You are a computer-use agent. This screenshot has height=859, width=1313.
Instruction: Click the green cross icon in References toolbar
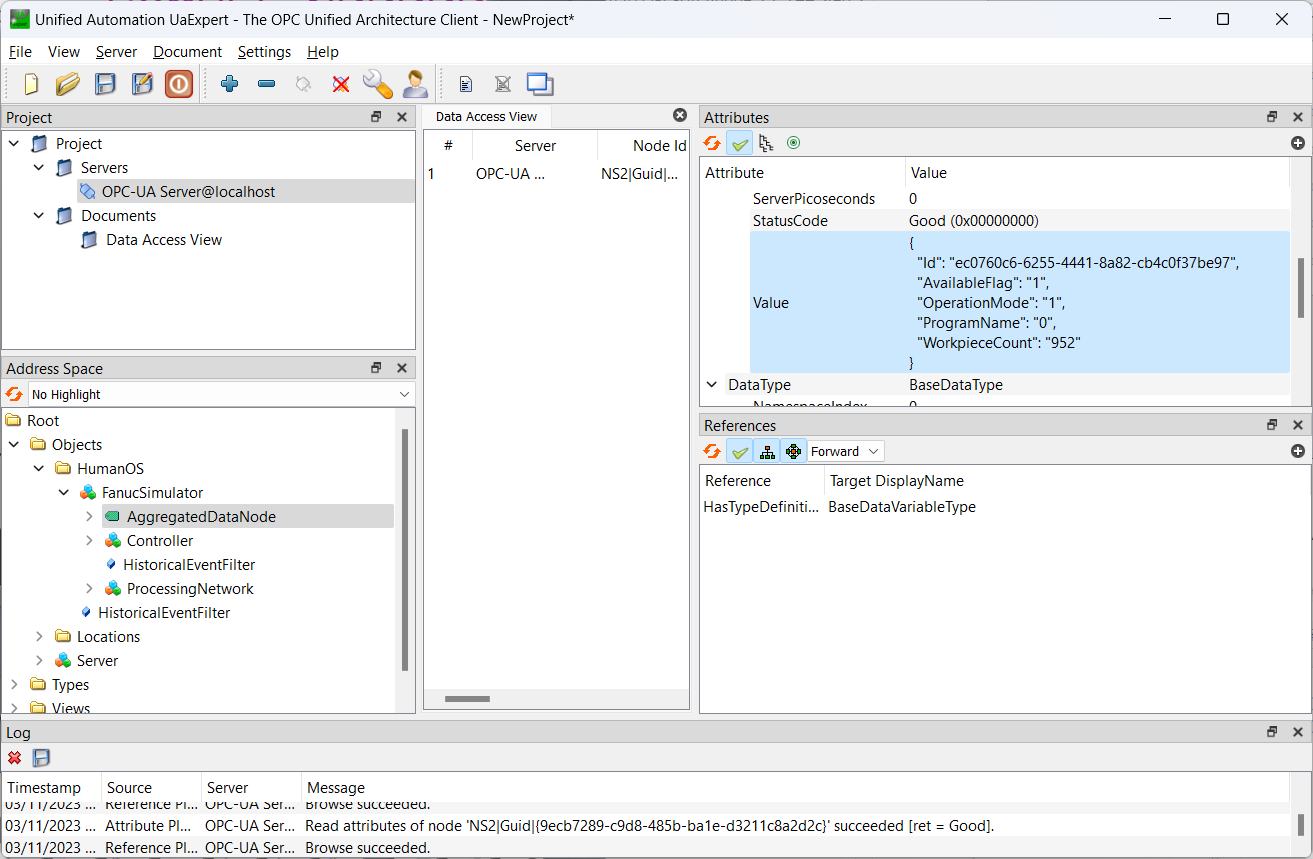[x=794, y=451]
